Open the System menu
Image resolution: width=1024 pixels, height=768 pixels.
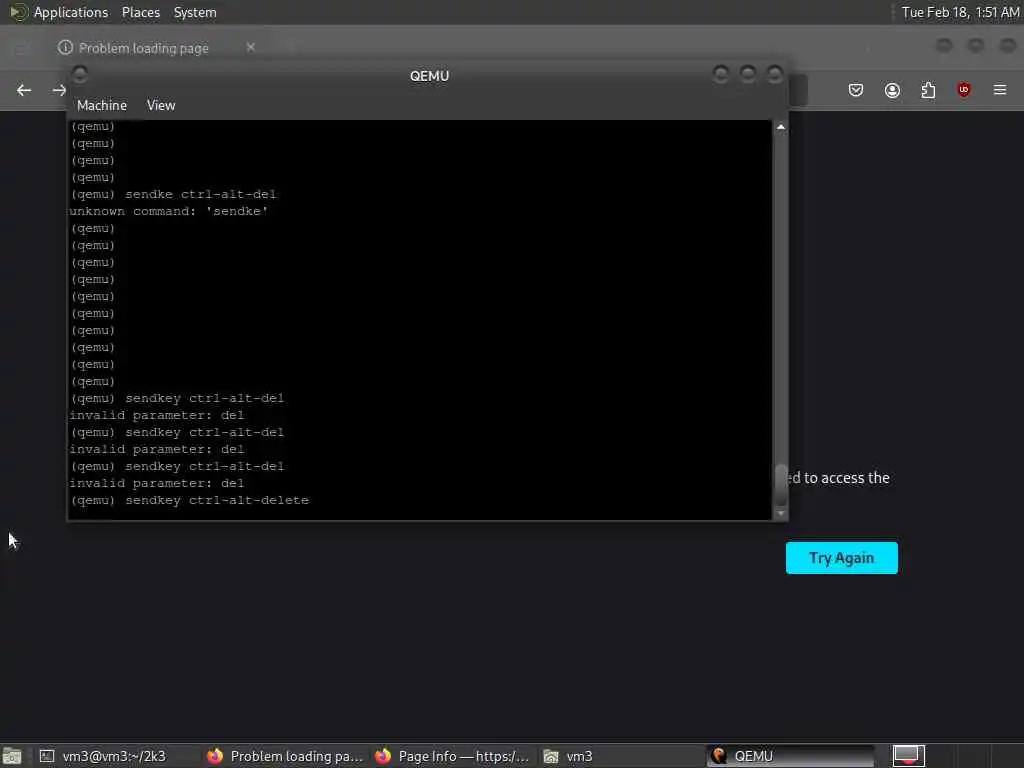pyautogui.click(x=195, y=12)
